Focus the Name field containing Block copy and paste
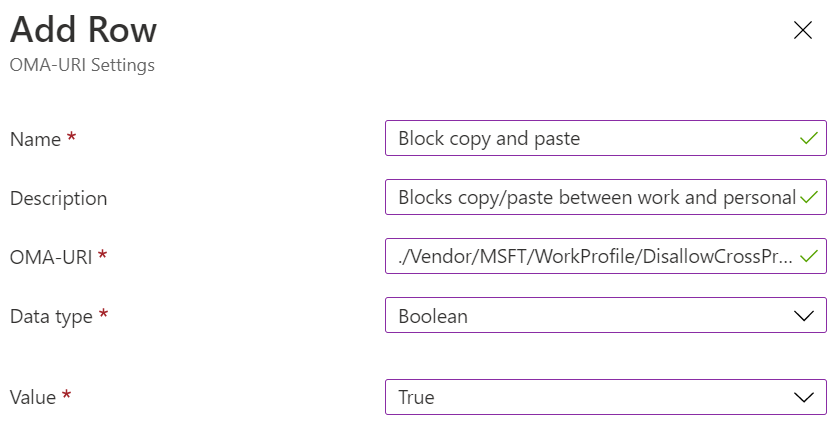This screenshot has height=433, width=838. pos(606,138)
